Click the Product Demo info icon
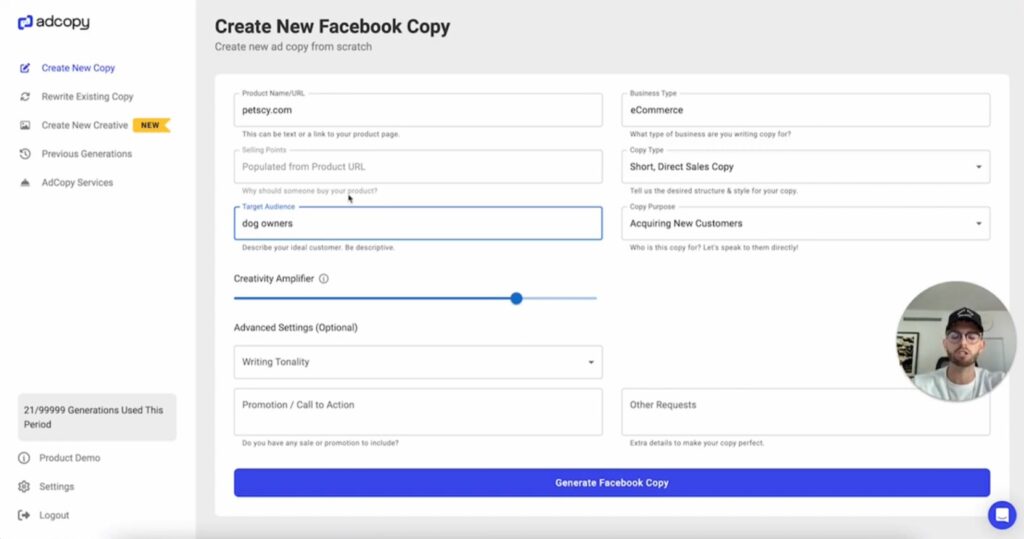 pyautogui.click(x=24, y=458)
